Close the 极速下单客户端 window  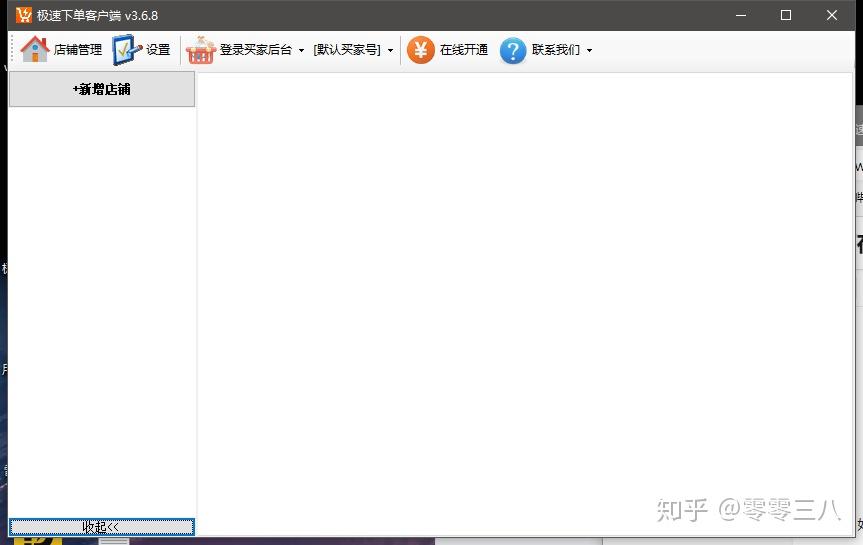pos(832,15)
